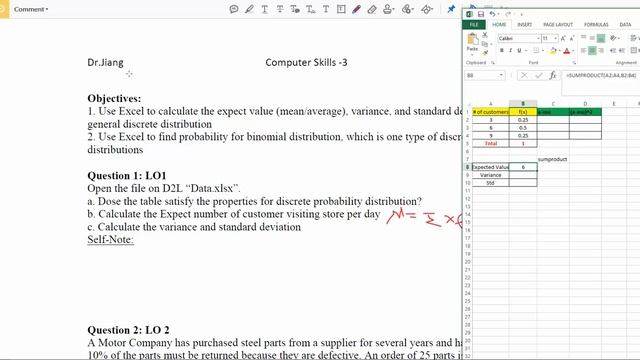Open the Customize Quick Access Toolbar dropdown

pos(521,15)
